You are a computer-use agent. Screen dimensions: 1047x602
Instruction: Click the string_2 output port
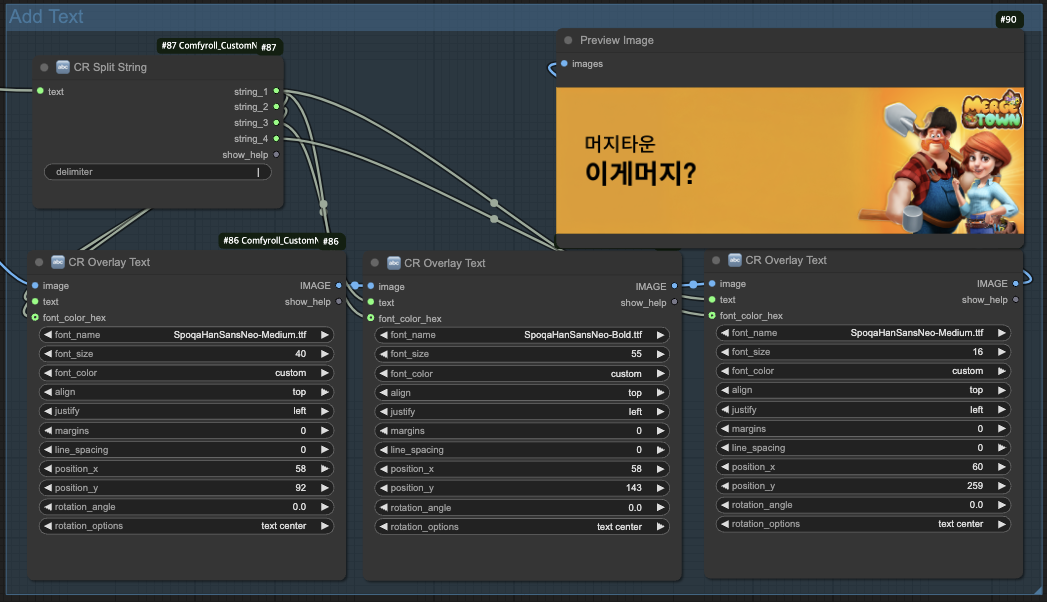(x=276, y=107)
